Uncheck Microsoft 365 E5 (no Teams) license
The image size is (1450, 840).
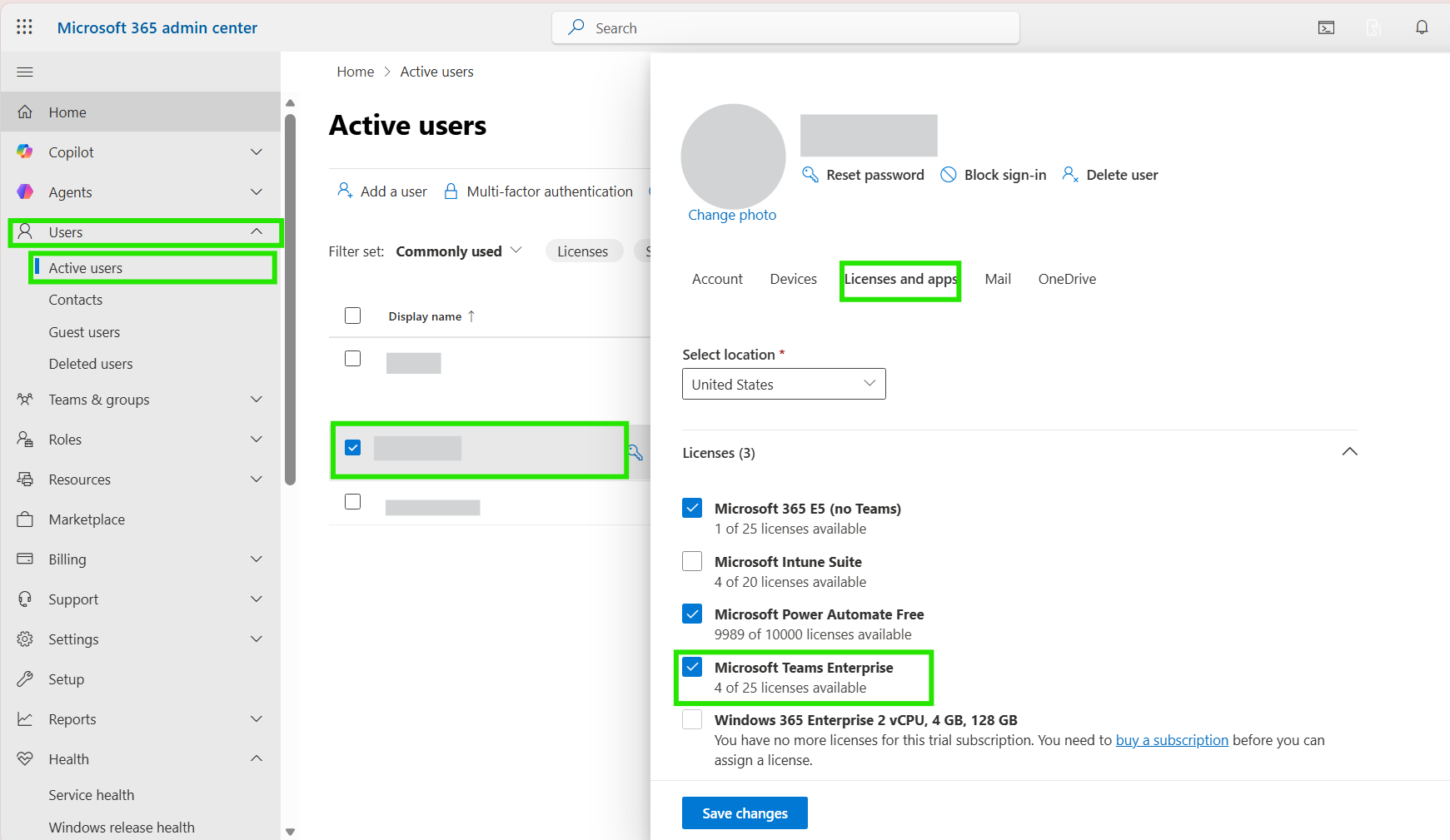[692, 508]
